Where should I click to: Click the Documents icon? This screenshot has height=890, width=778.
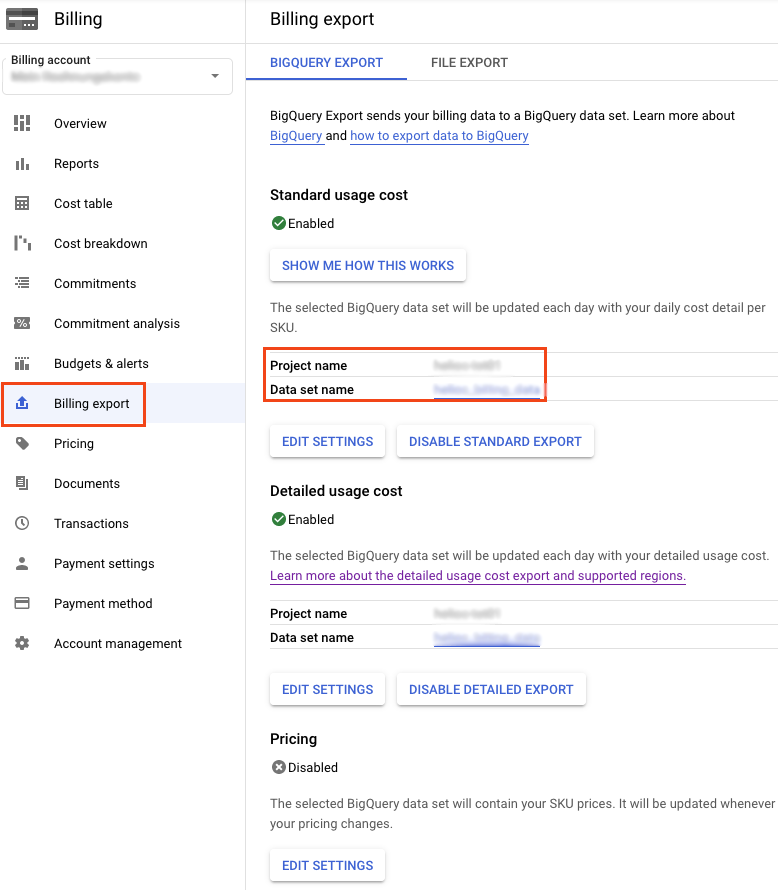[22, 483]
